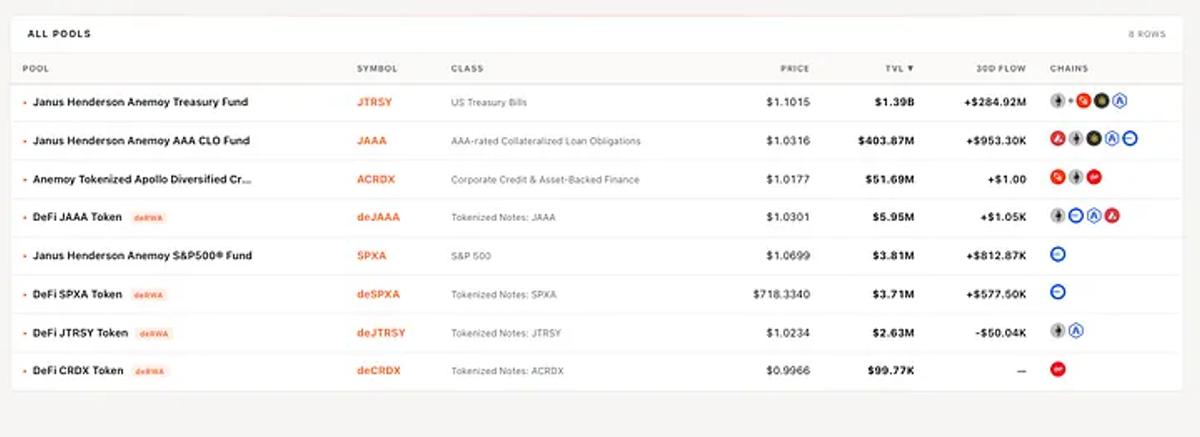Click black chain icon in AAA CLO Fund row

click(1094, 139)
